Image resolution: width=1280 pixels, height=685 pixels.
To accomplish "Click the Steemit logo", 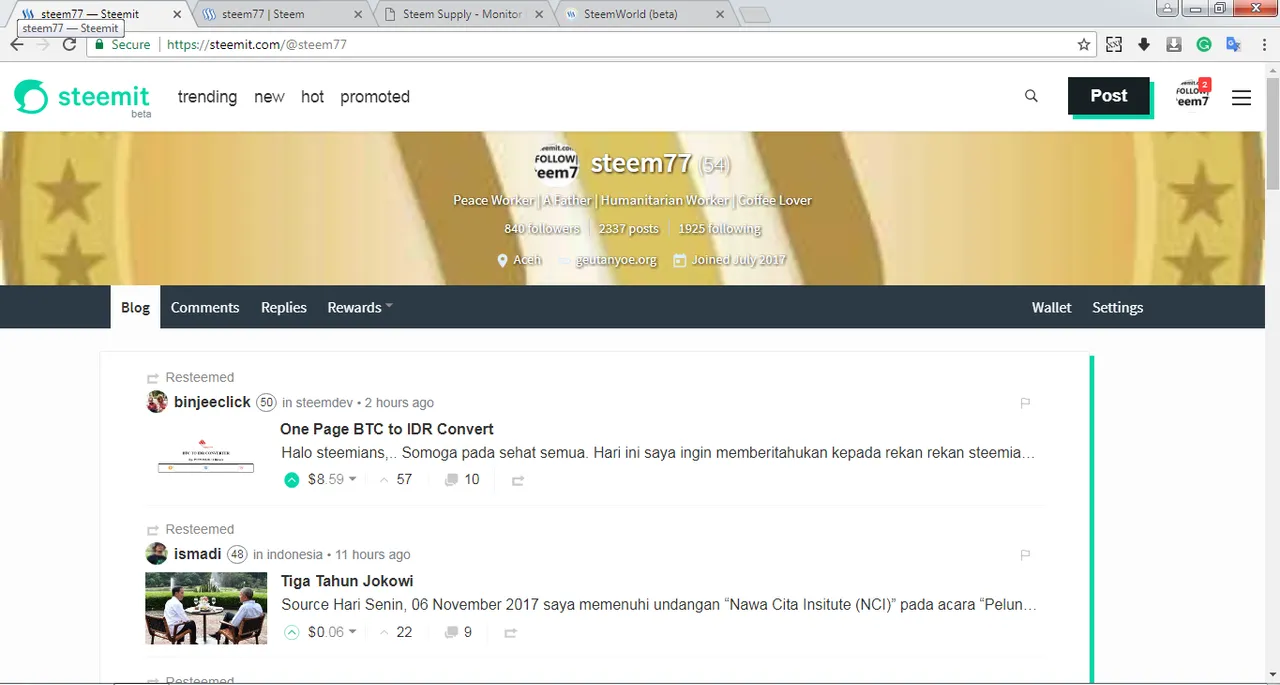I will 82,98.
